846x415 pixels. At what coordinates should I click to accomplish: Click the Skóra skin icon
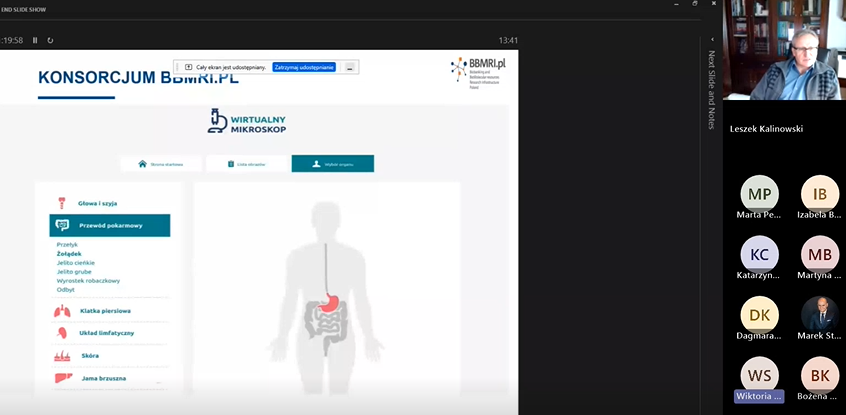(x=62, y=355)
